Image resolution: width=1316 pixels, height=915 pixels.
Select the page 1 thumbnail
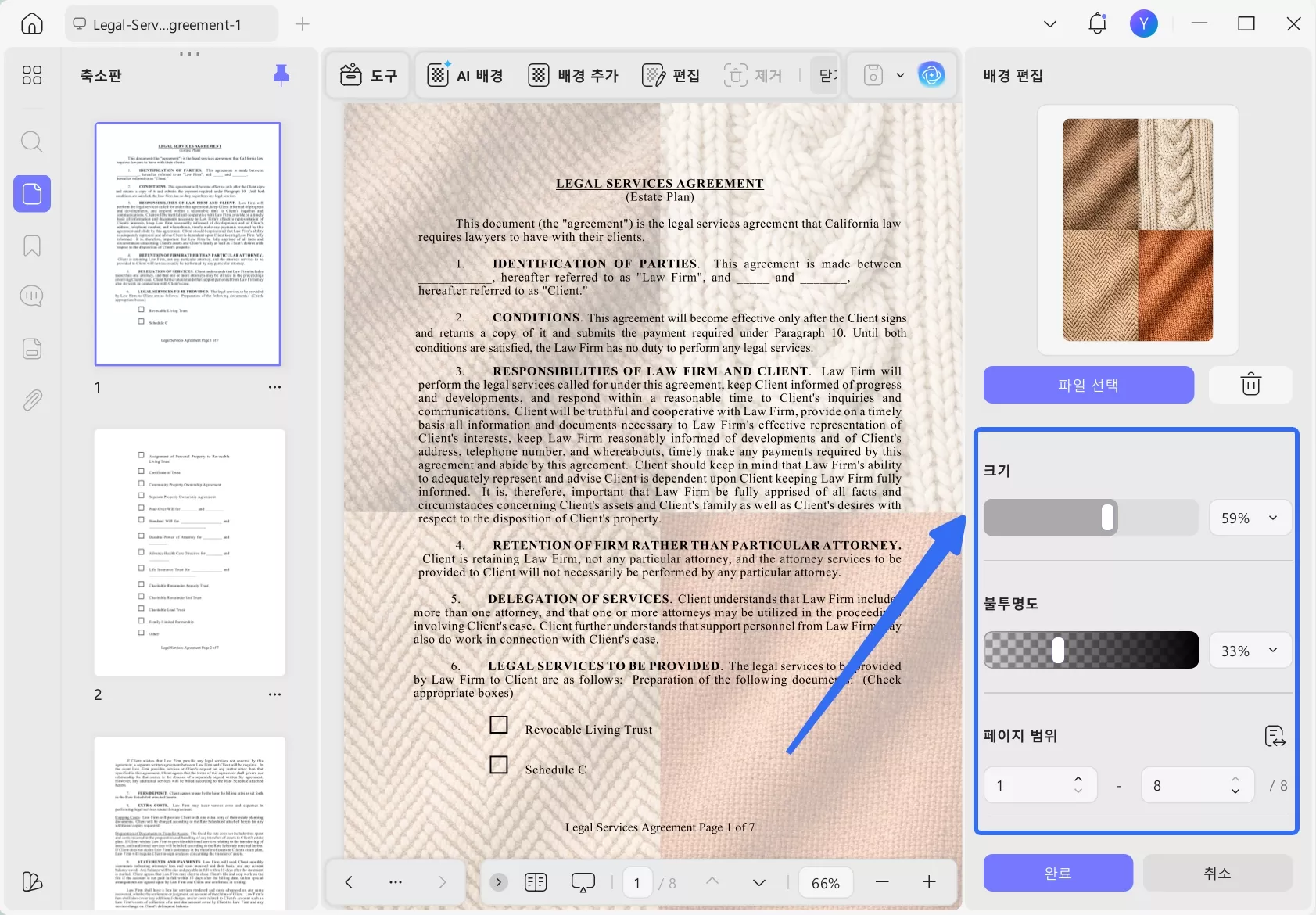(188, 244)
